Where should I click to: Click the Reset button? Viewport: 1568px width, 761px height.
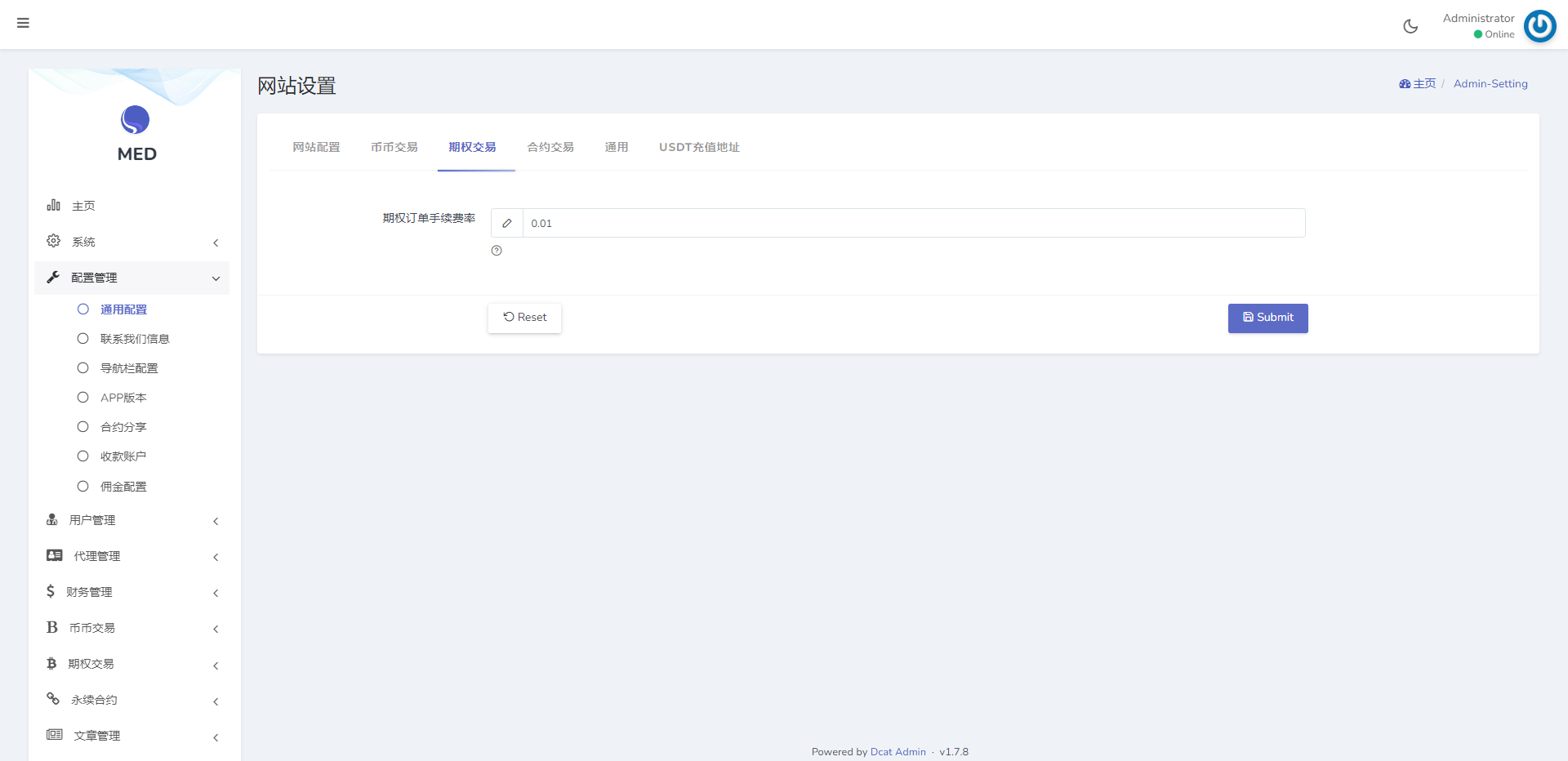(524, 318)
